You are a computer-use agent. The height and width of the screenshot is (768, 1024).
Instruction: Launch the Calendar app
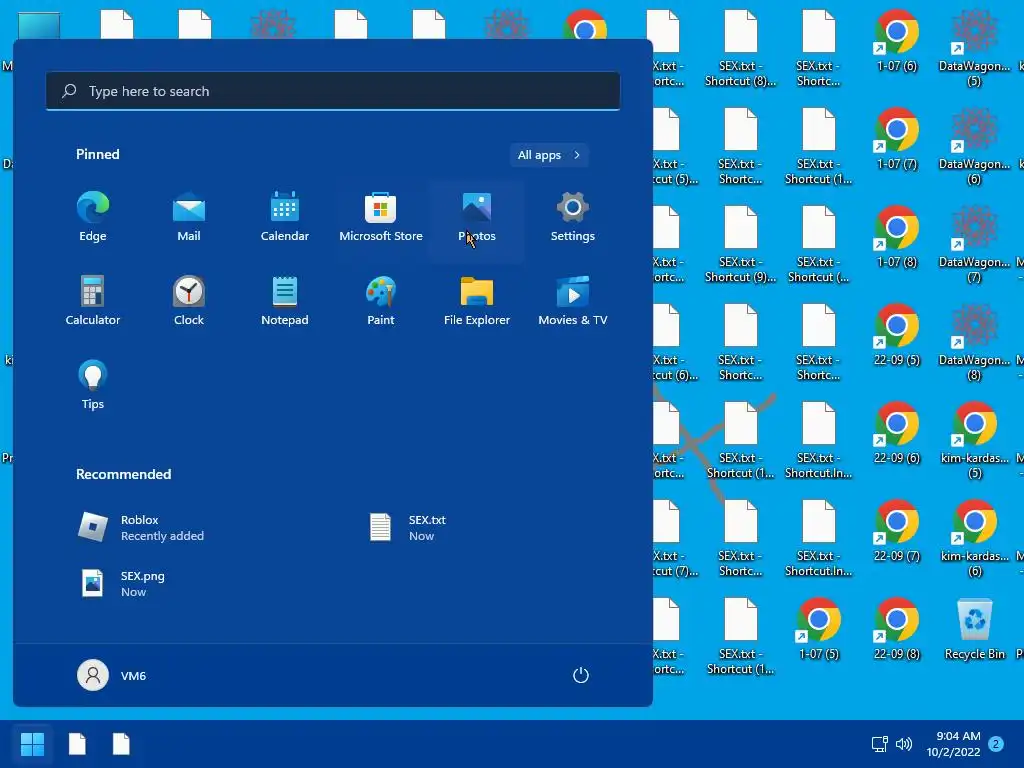285,217
